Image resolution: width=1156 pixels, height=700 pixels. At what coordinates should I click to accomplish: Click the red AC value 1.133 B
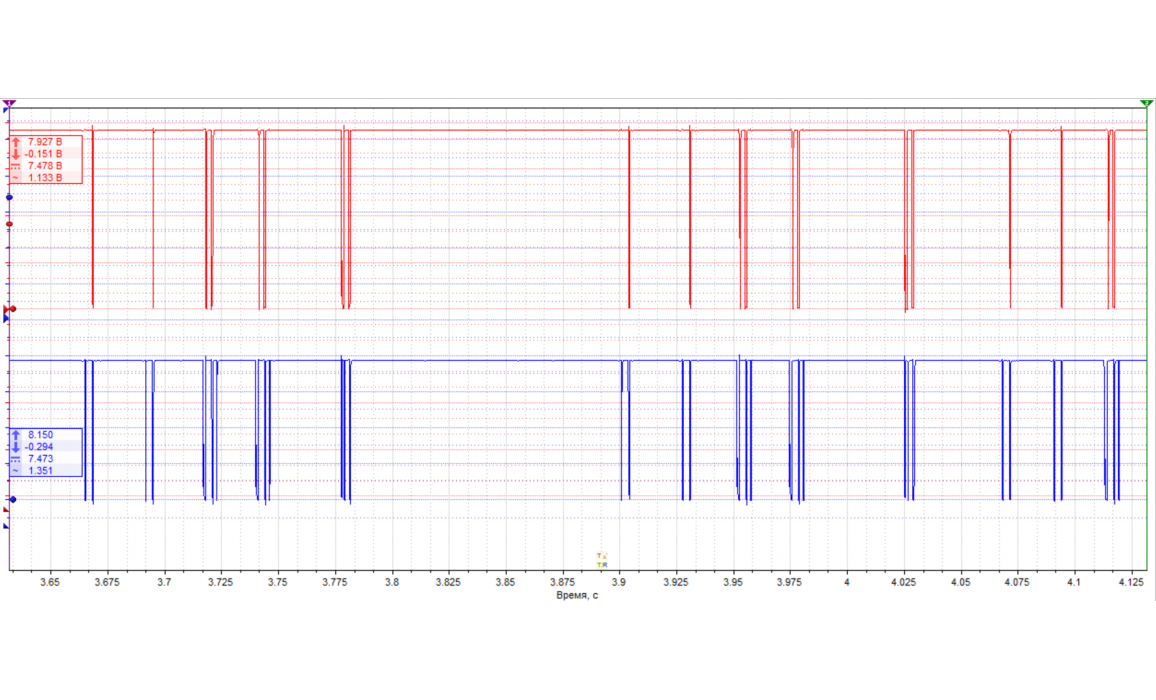click(45, 178)
